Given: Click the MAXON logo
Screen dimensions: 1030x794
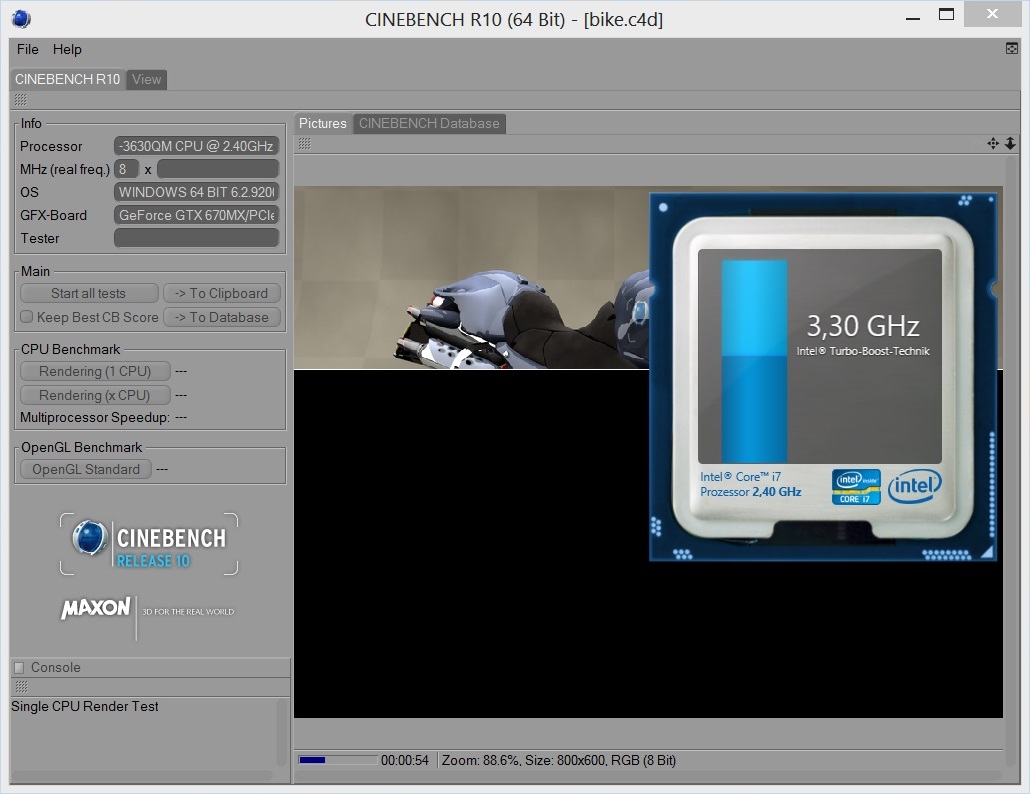Looking at the screenshot, I should point(96,608).
